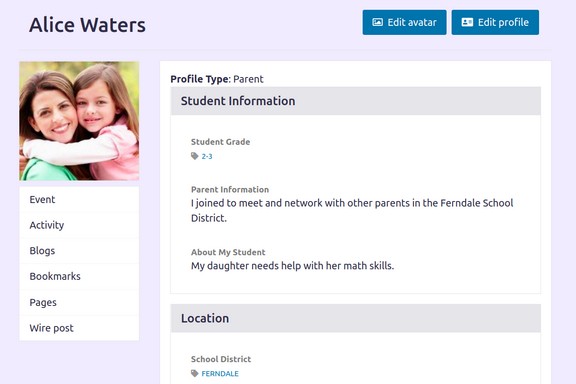This screenshot has width=576, height=384.
Task: Click the About My Student description text
Action: (x=292, y=266)
